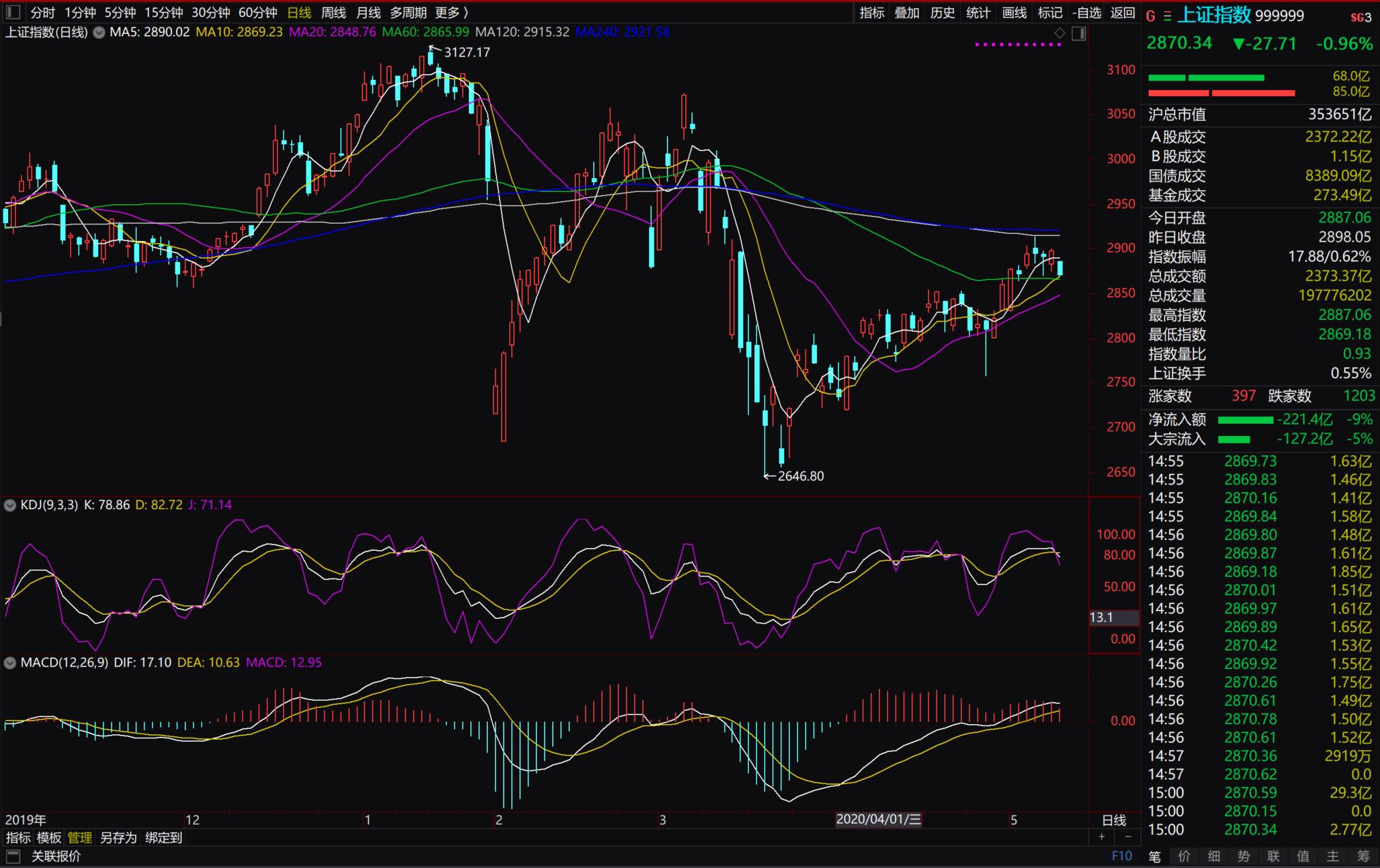
Task: Click the 2020/04/01/三 date marker
Action: coord(878,820)
